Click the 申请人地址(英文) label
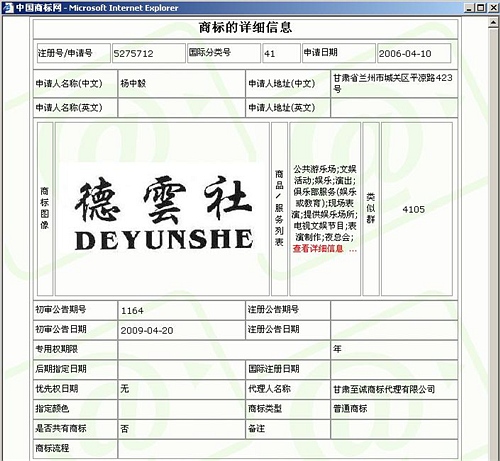Image resolution: width=500 pixels, height=461 pixels. (282, 108)
